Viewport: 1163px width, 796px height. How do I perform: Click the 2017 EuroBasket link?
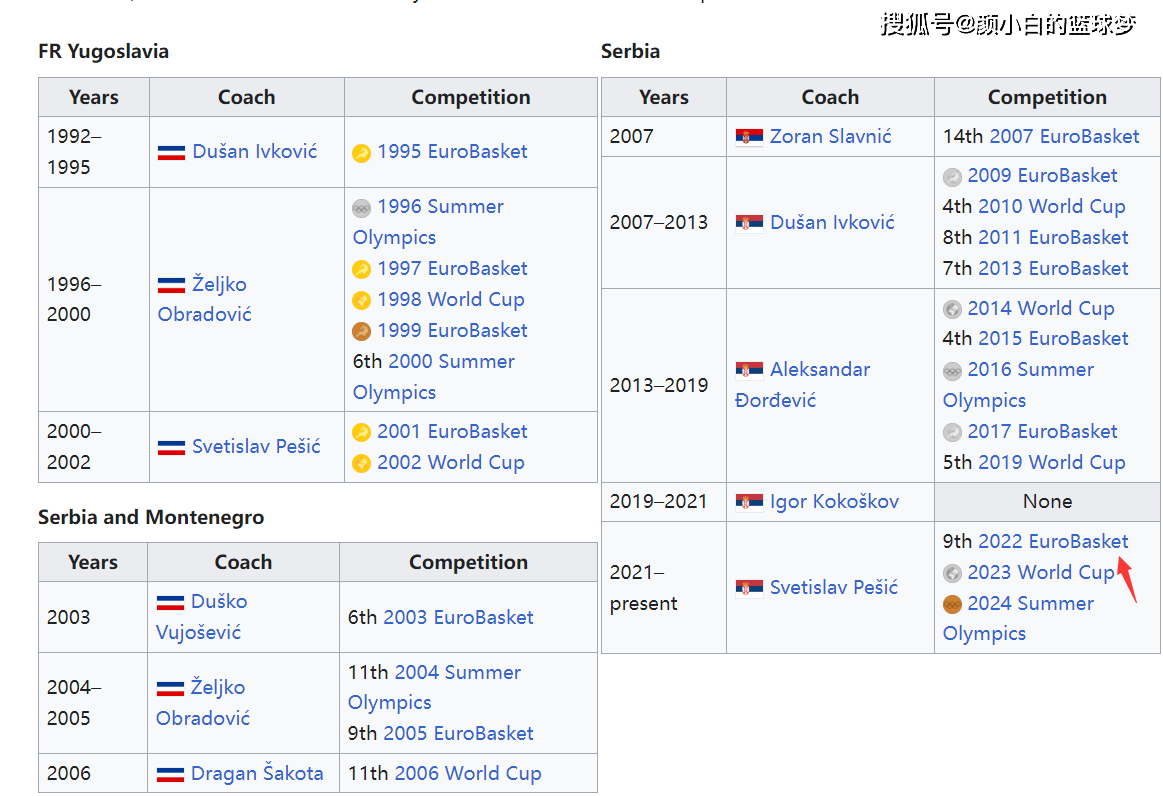tap(1042, 431)
